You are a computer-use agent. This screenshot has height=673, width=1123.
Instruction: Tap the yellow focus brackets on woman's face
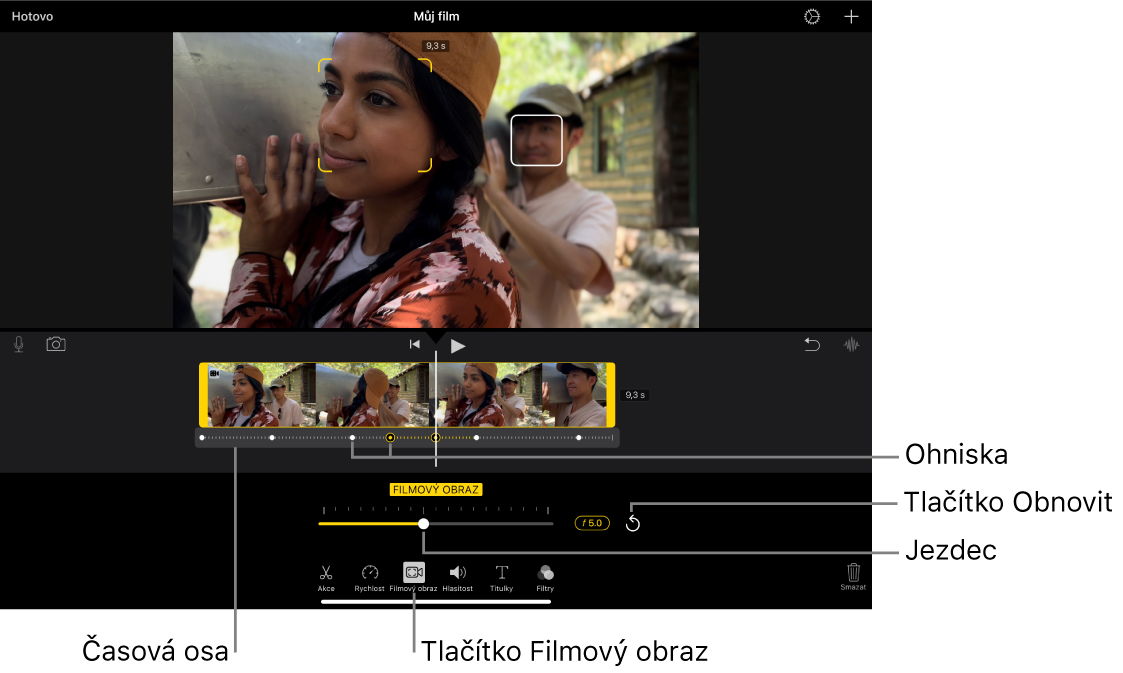tap(375, 115)
